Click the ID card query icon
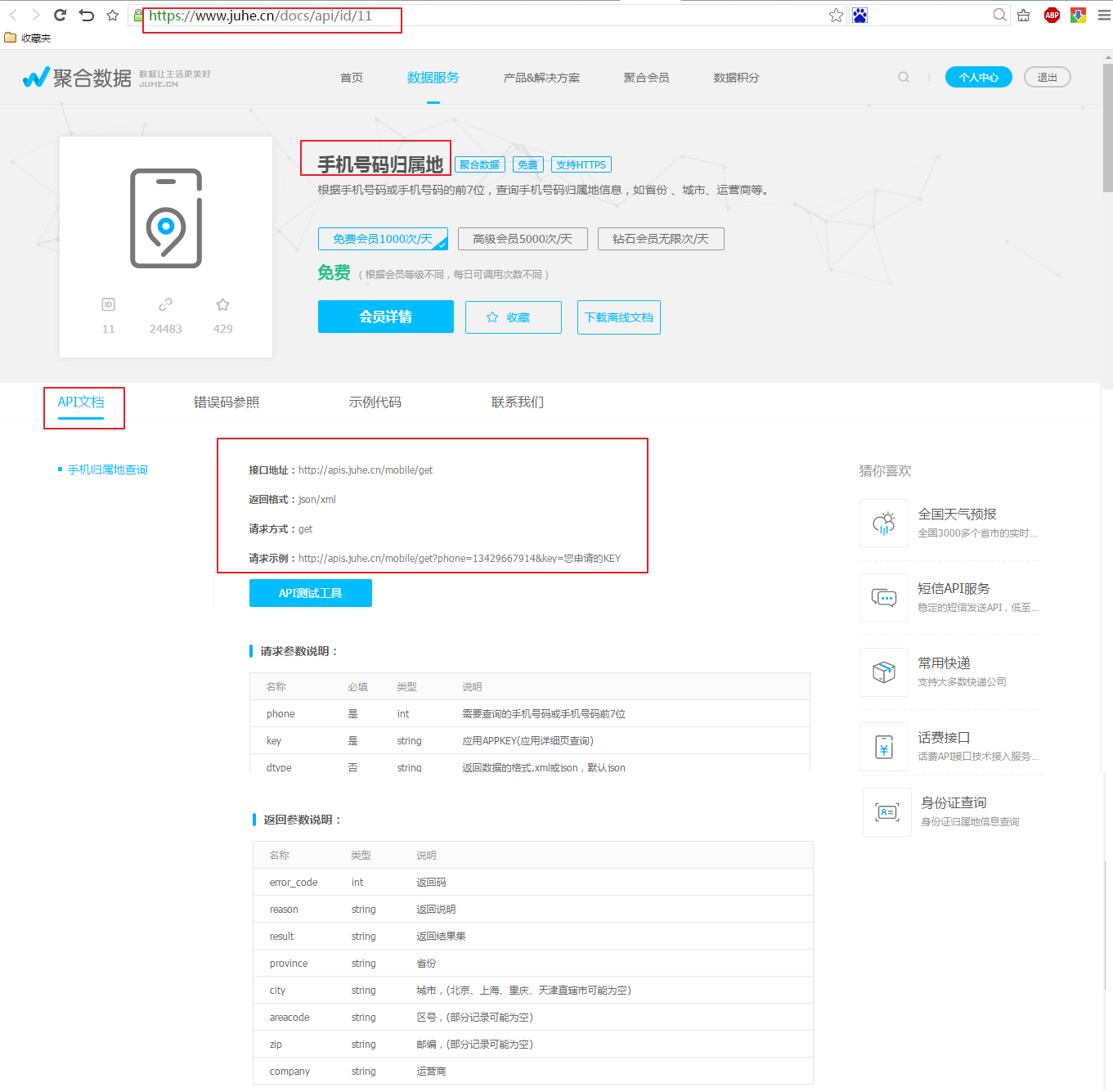Screen dimensions: 1113x1092 887,812
